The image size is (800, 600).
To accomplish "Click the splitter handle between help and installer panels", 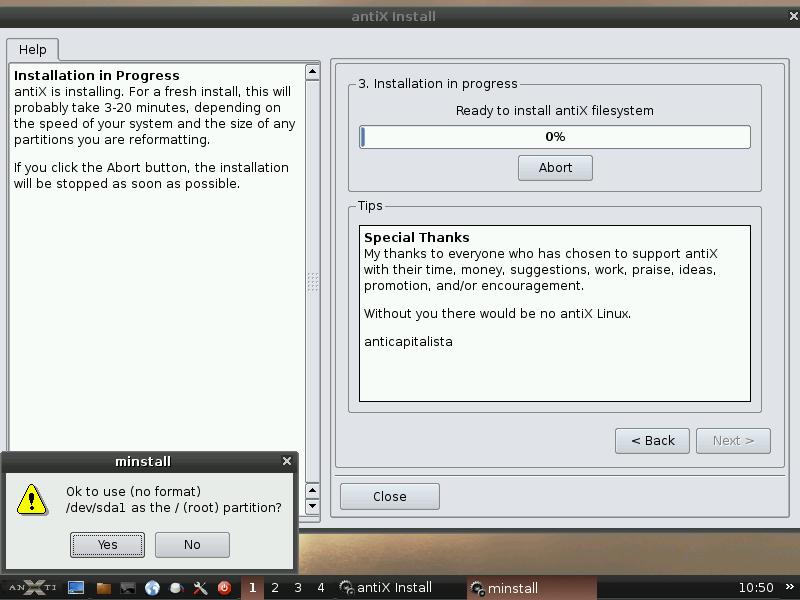I will (x=313, y=282).
